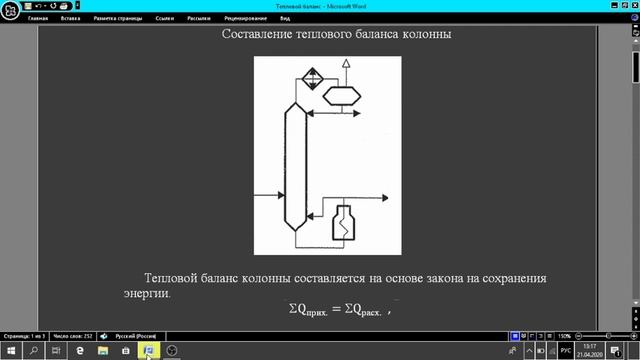Click the column diagram image in the document
Viewport: 640px width, 360px height.
point(327,156)
